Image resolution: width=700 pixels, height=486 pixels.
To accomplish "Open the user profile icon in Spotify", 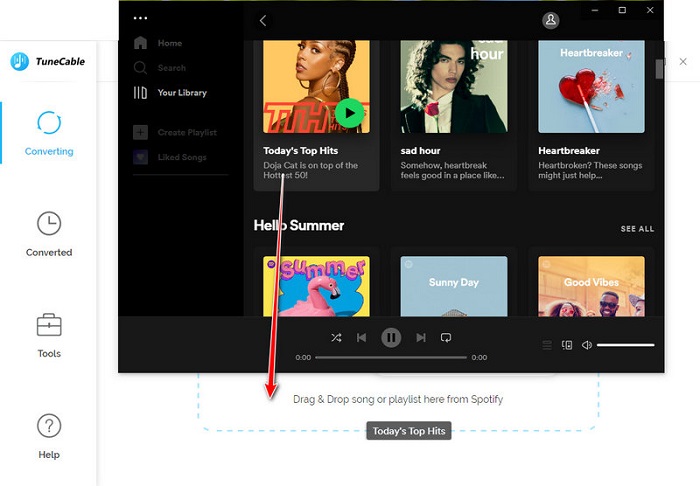I will coord(550,20).
